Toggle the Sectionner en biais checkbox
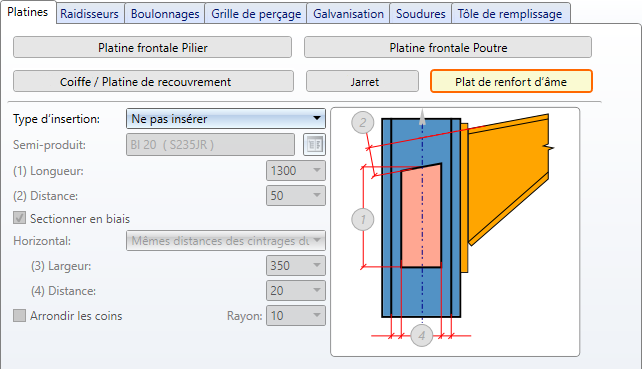Viewport: 642px width, 369px height. pyautogui.click(x=19, y=218)
